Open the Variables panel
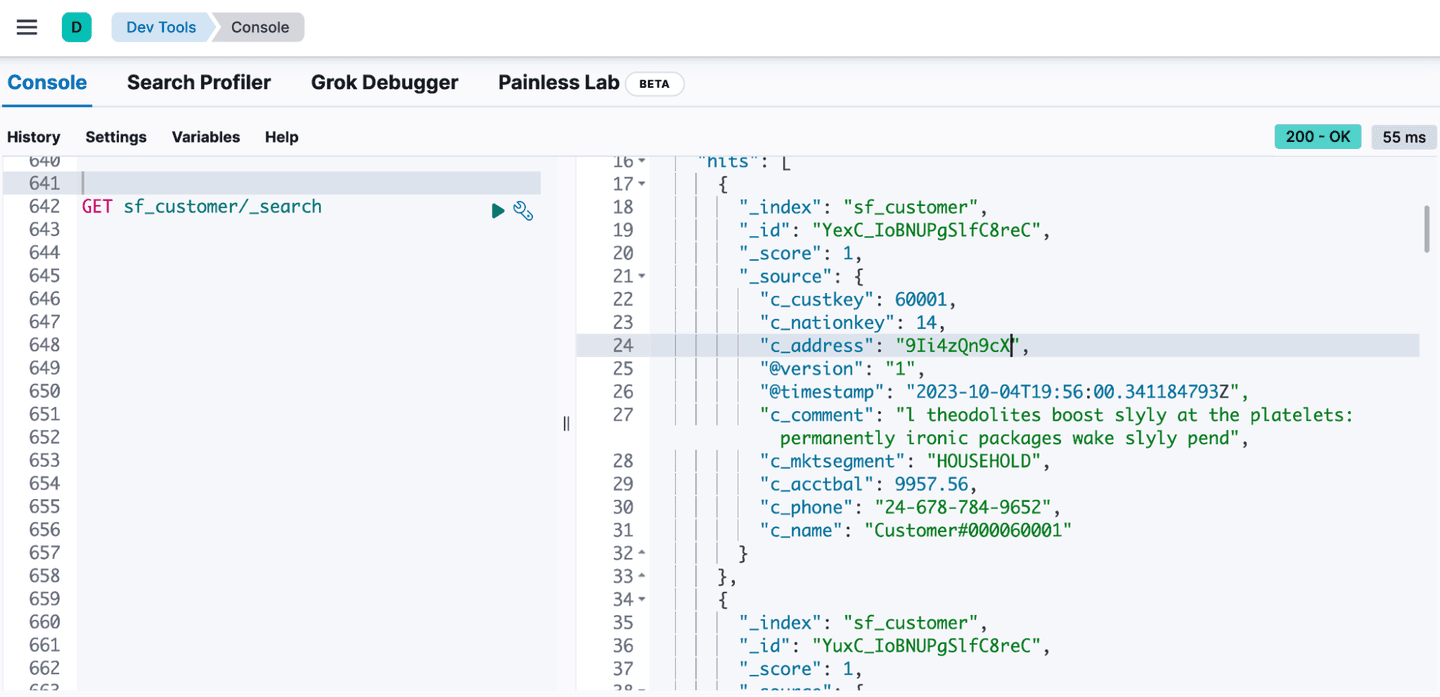The width and height of the screenshot is (1440, 697). [x=205, y=137]
